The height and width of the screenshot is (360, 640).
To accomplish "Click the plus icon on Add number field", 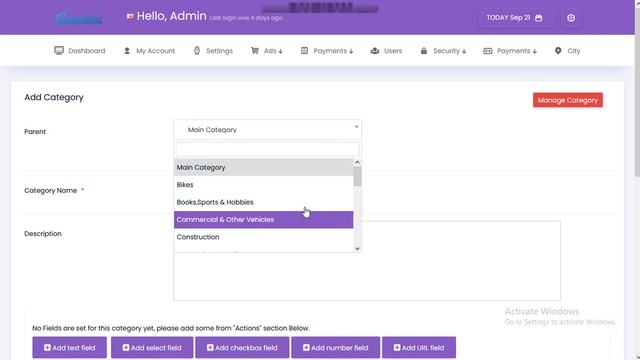I will point(306,348).
